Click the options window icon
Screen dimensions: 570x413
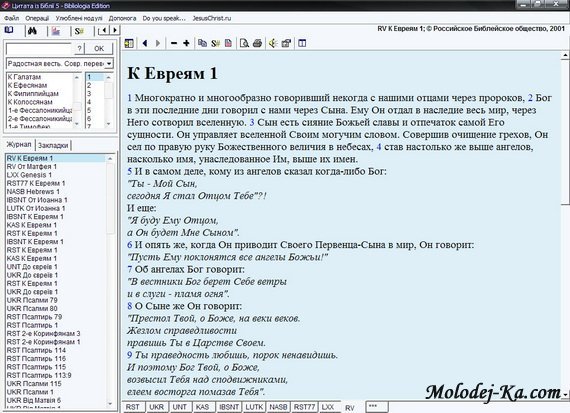(286, 43)
